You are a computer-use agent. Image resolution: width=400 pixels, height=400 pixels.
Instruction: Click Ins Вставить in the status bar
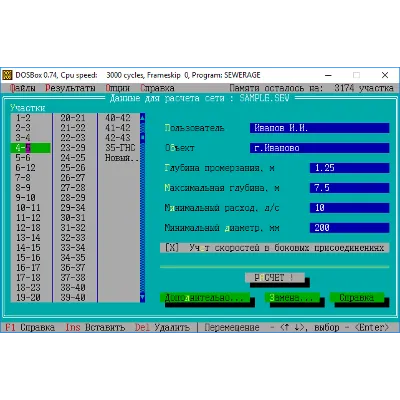click(x=95, y=327)
